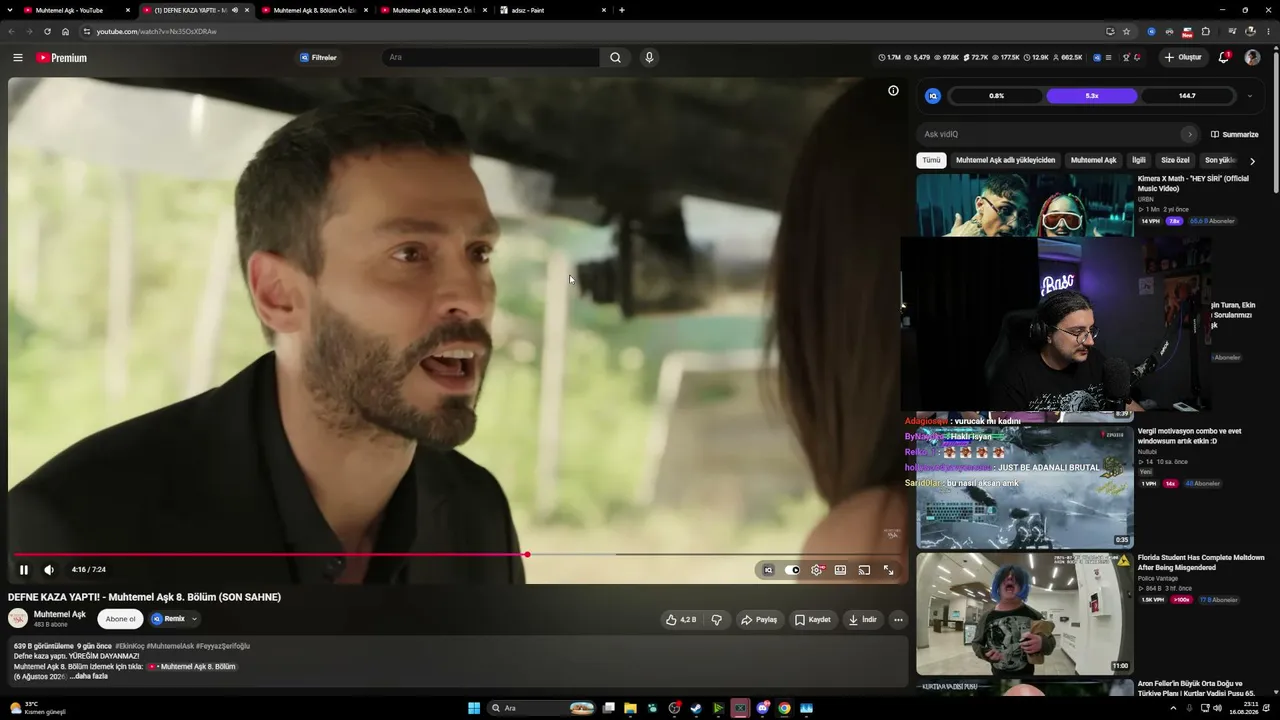Bookmark this page with the star icon
This screenshot has height=720, width=1280.
(1126, 31)
